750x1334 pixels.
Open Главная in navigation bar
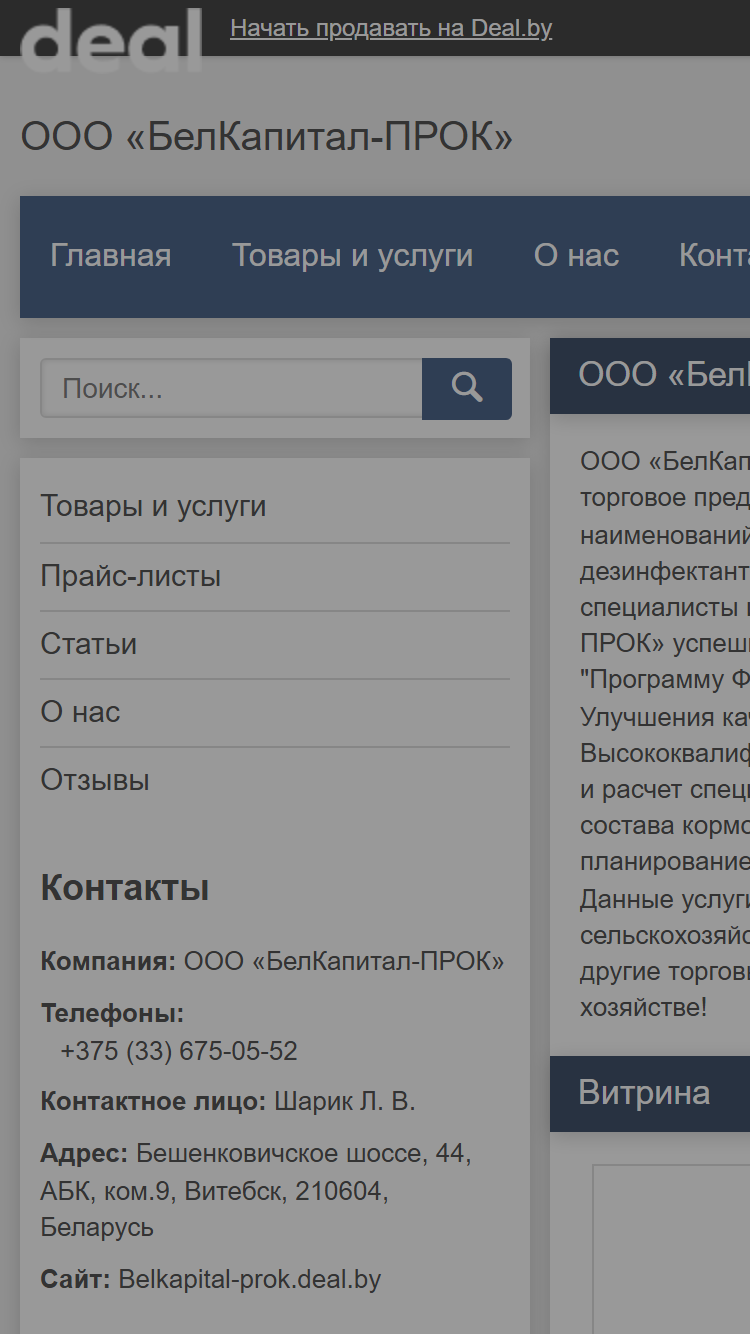click(x=111, y=256)
